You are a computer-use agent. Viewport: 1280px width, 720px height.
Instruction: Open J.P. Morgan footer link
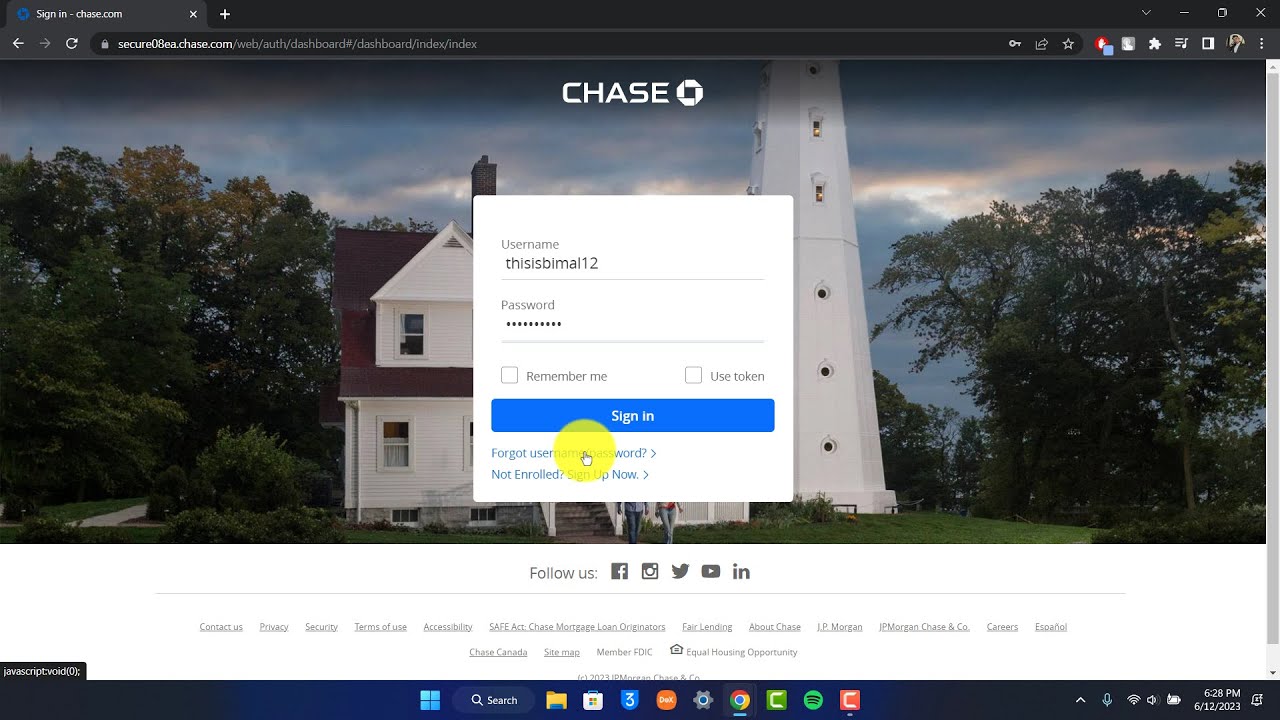pos(840,627)
